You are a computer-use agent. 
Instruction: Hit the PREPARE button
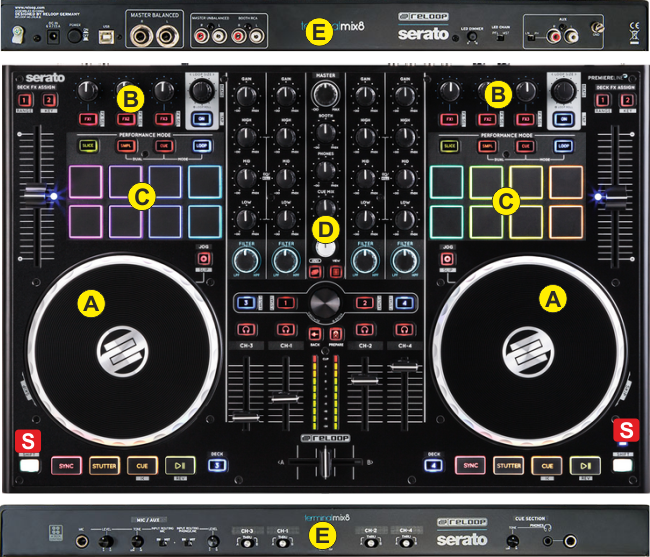[336, 334]
